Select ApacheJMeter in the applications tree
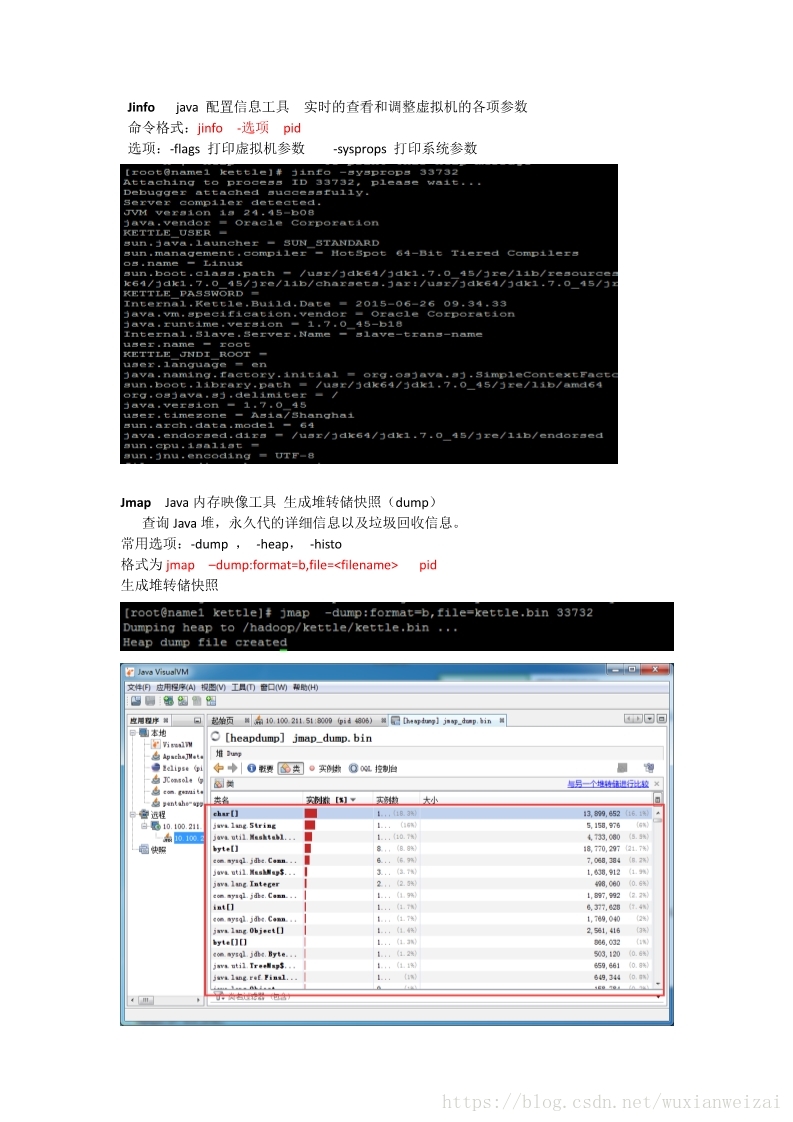Image resolution: width=793 pixels, height=1122 pixels. point(177,756)
